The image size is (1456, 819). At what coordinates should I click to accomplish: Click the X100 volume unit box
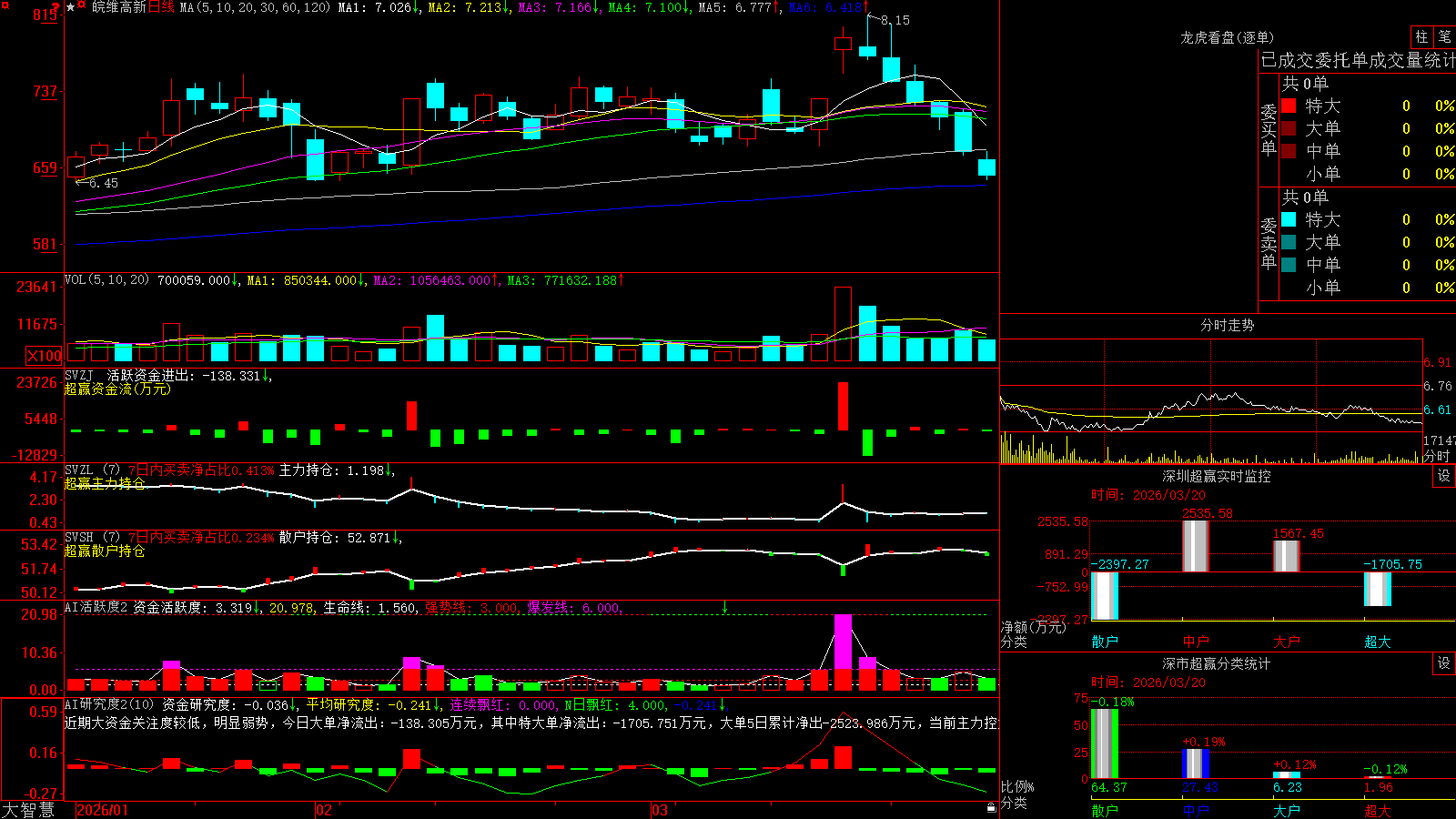pyautogui.click(x=44, y=356)
